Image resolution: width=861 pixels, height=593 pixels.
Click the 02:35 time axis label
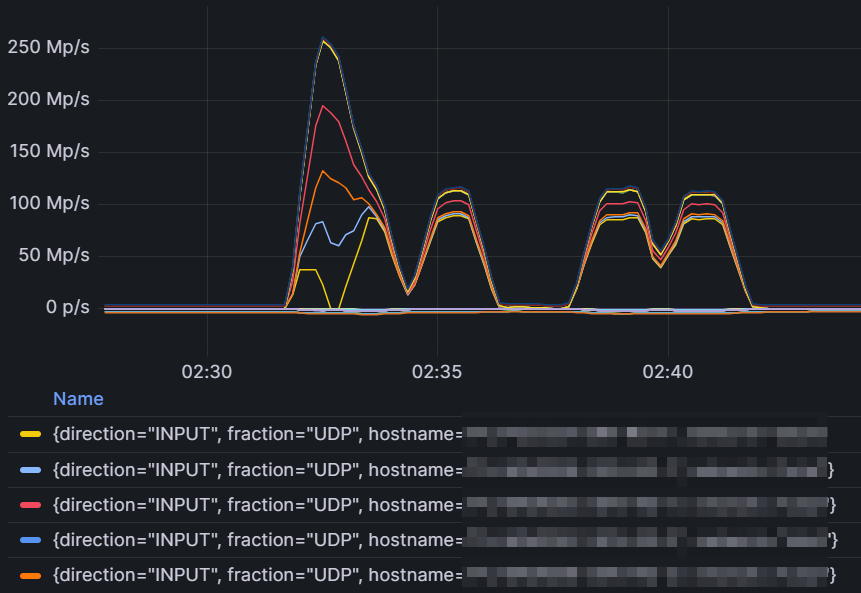437,372
